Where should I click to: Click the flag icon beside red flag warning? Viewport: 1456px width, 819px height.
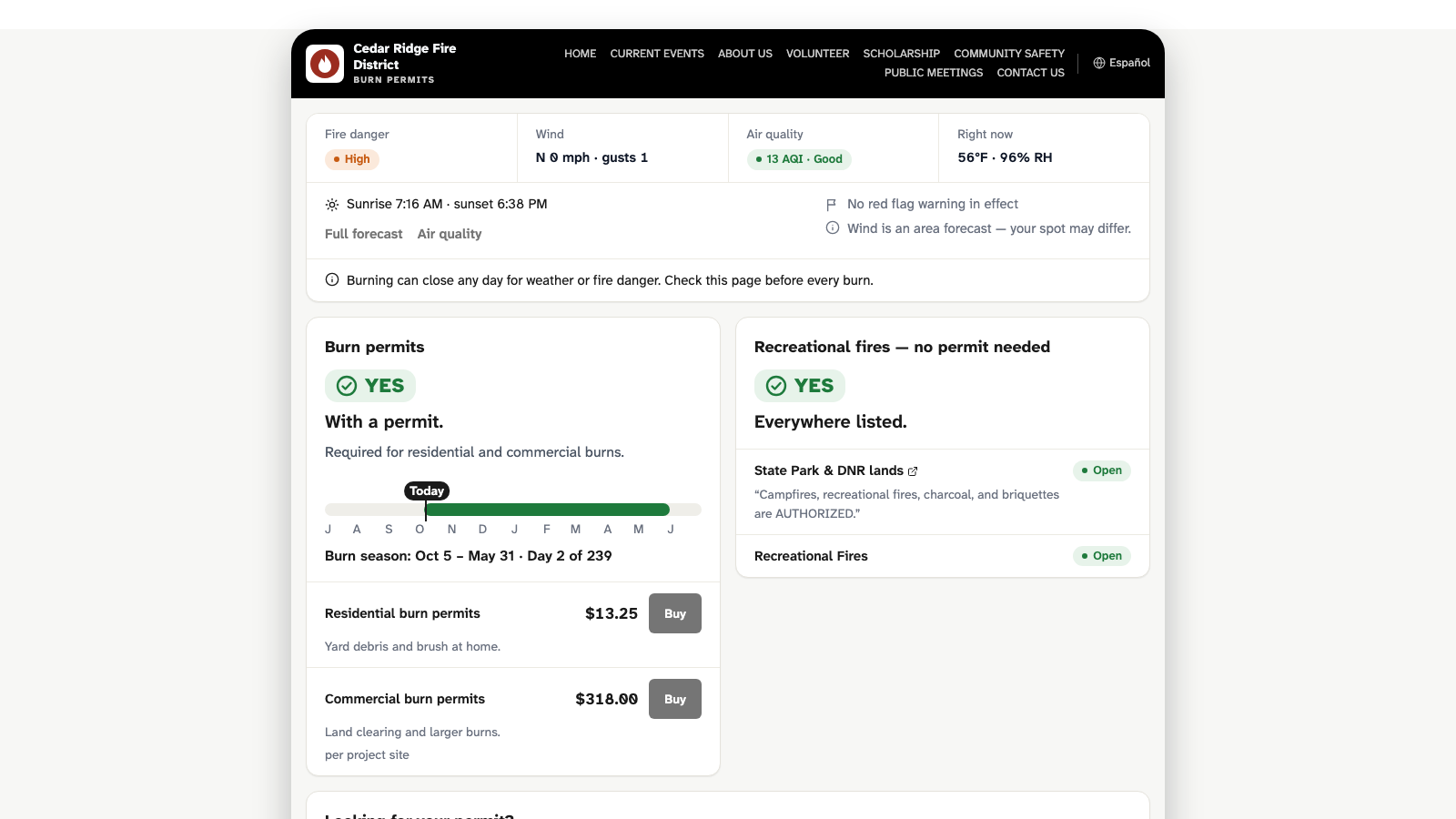click(x=832, y=205)
